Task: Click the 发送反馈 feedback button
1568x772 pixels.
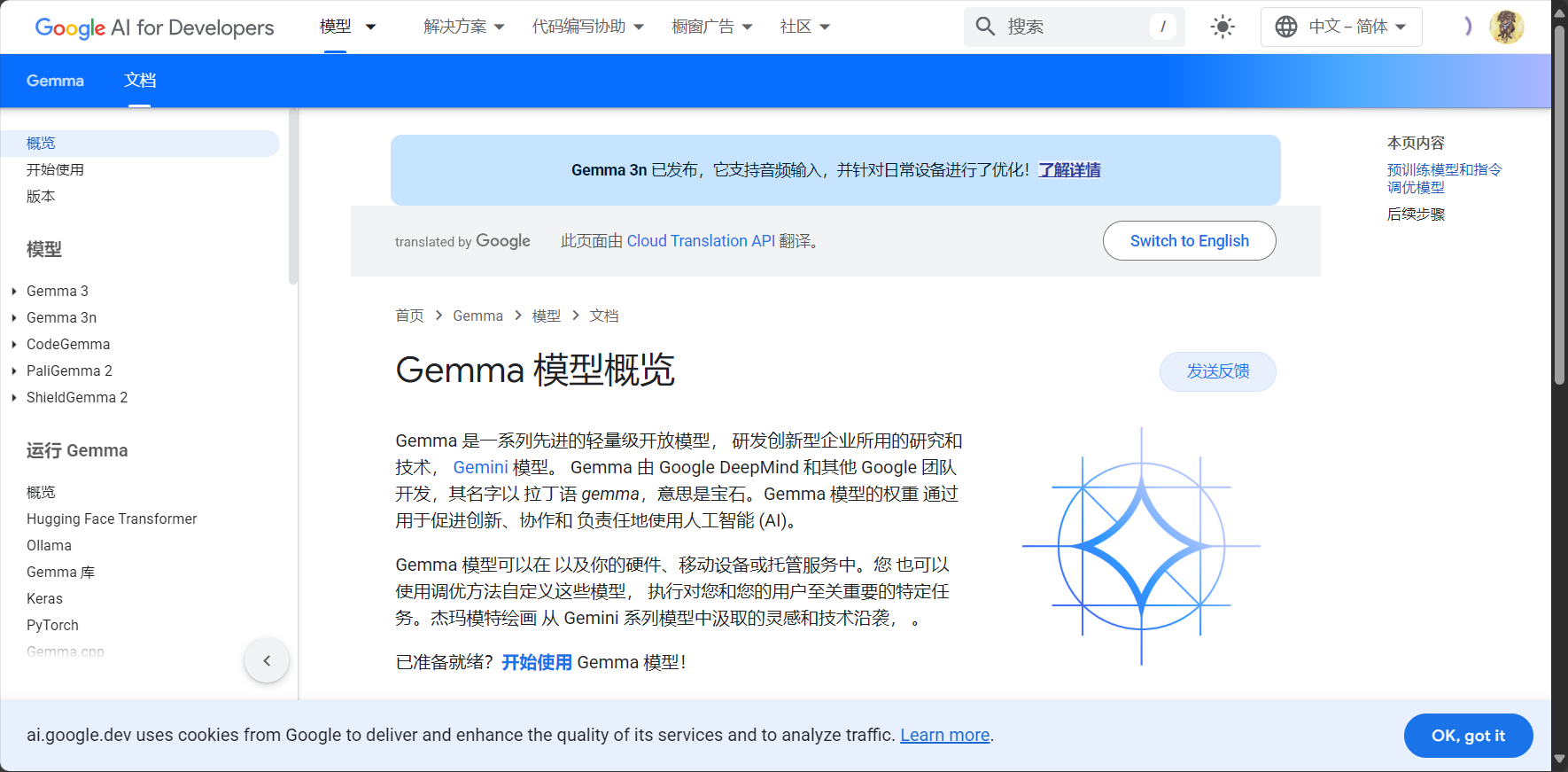Action: coord(1218,371)
